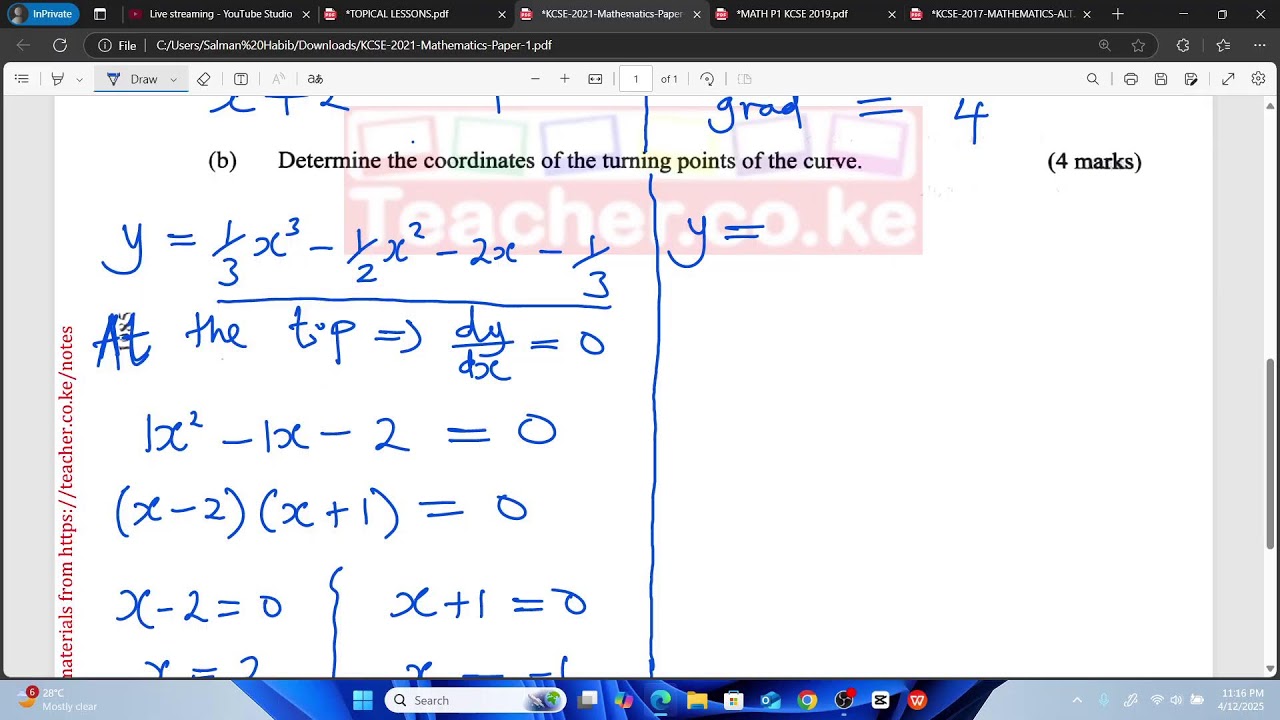Open CapCut from taskbar

880,700
